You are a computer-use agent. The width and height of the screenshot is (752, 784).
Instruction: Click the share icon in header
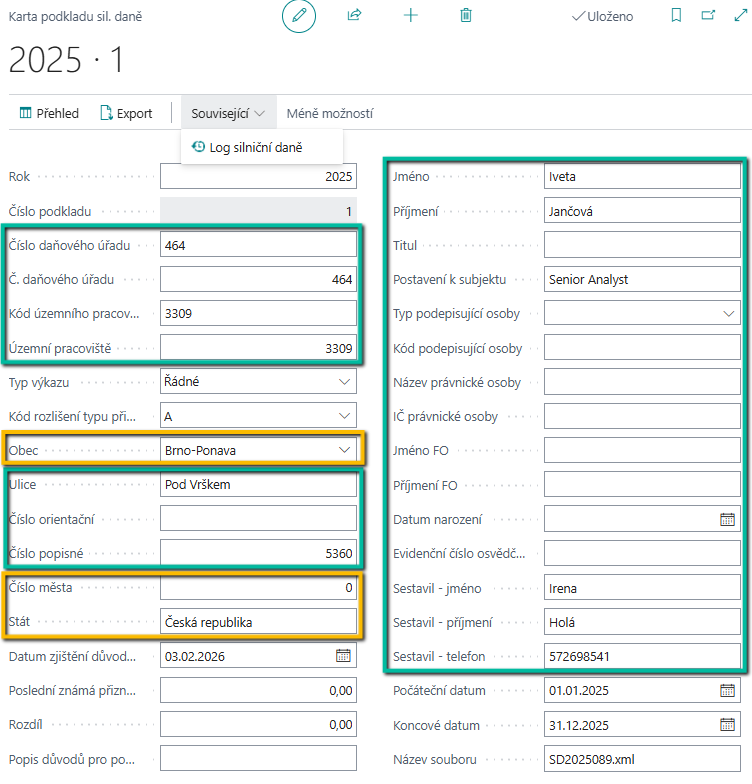point(354,16)
